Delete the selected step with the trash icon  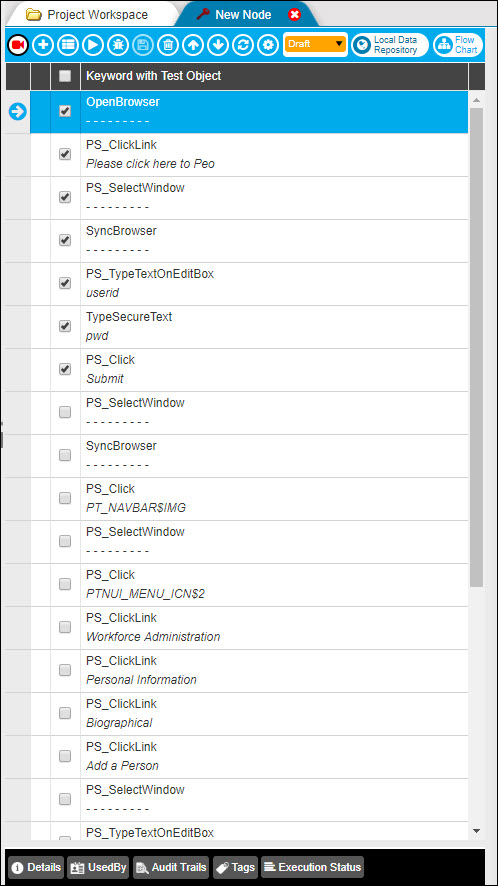tap(168, 45)
